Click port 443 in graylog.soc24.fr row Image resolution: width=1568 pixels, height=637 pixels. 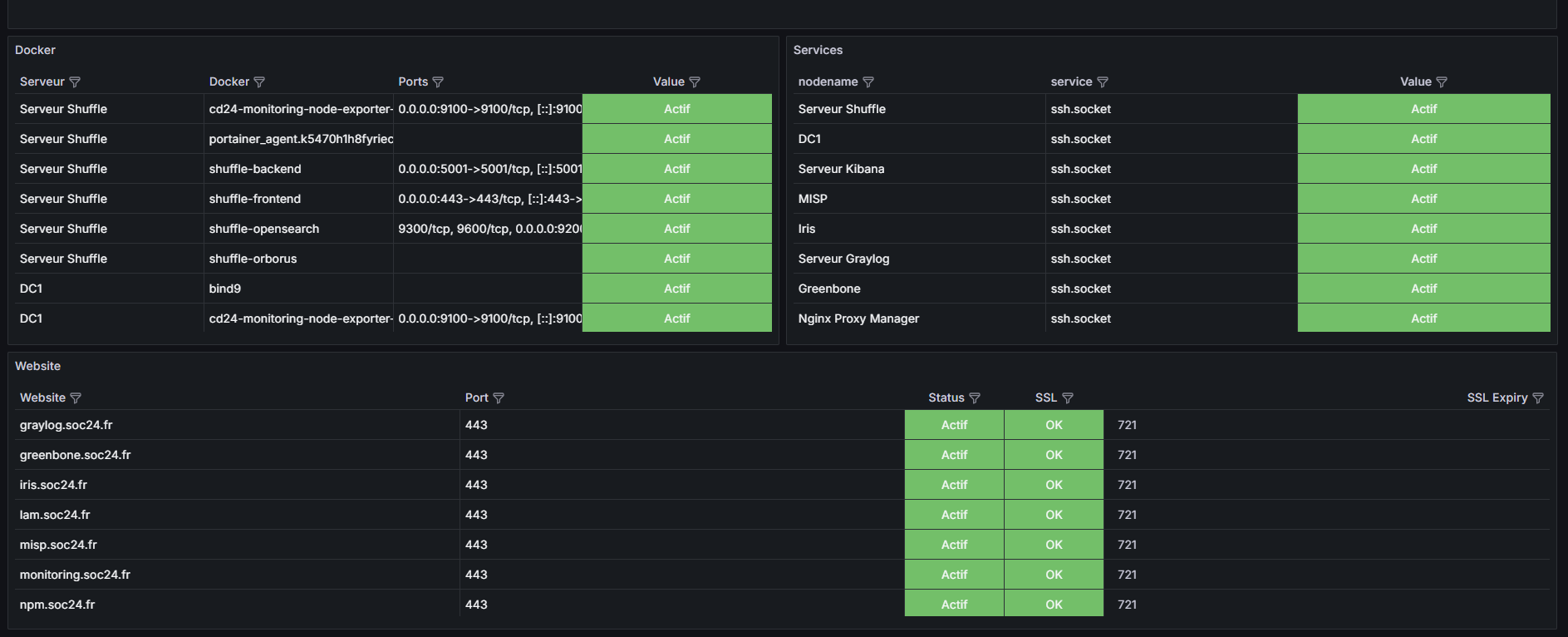[682, 425]
